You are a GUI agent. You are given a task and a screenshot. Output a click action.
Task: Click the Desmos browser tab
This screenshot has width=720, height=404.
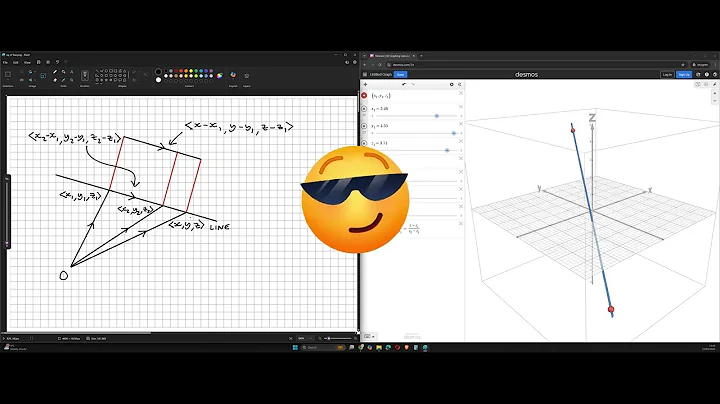click(393, 56)
